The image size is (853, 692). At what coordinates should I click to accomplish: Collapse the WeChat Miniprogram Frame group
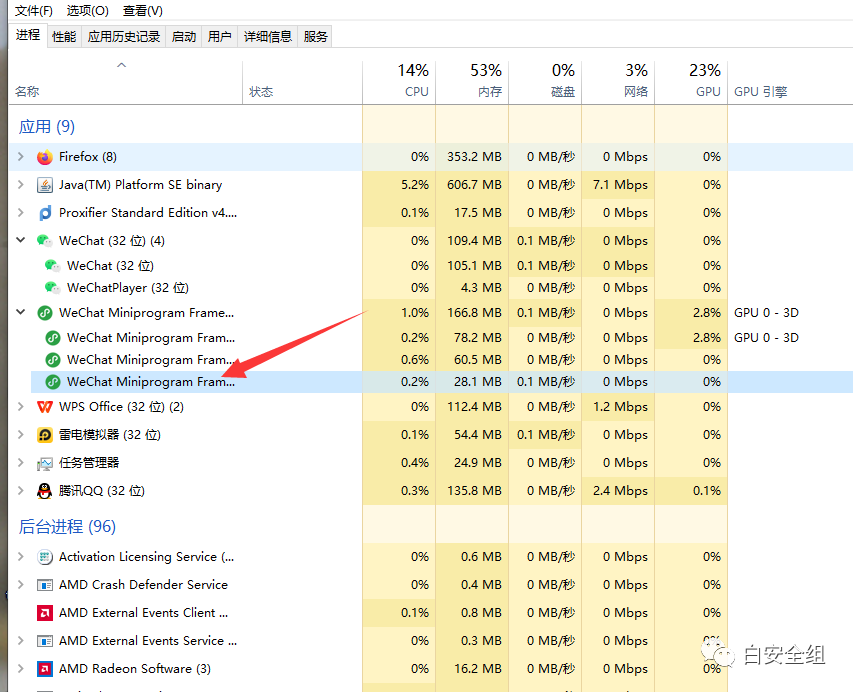21,312
